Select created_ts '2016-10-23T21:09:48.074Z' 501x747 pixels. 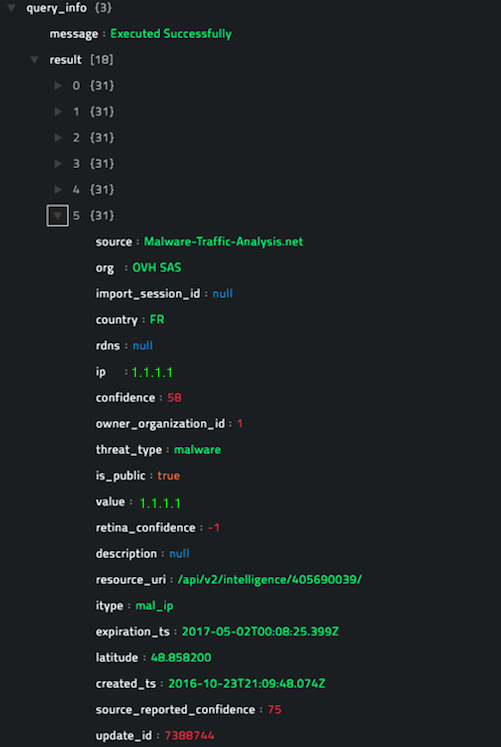click(247, 684)
